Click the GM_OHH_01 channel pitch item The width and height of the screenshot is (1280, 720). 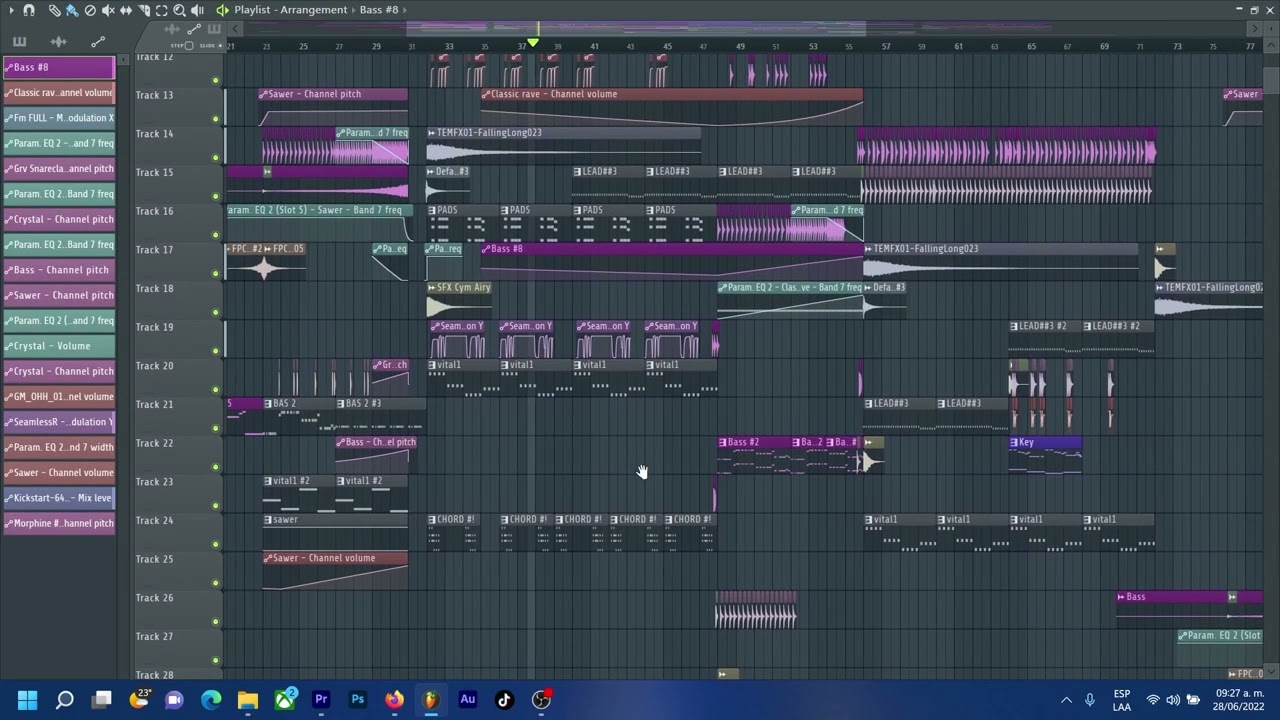coord(58,397)
